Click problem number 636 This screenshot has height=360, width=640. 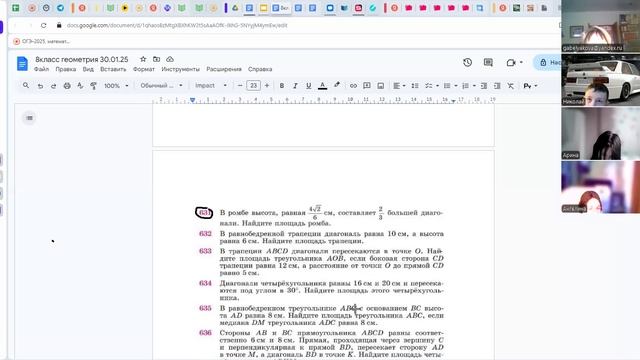click(x=205, y=333)
